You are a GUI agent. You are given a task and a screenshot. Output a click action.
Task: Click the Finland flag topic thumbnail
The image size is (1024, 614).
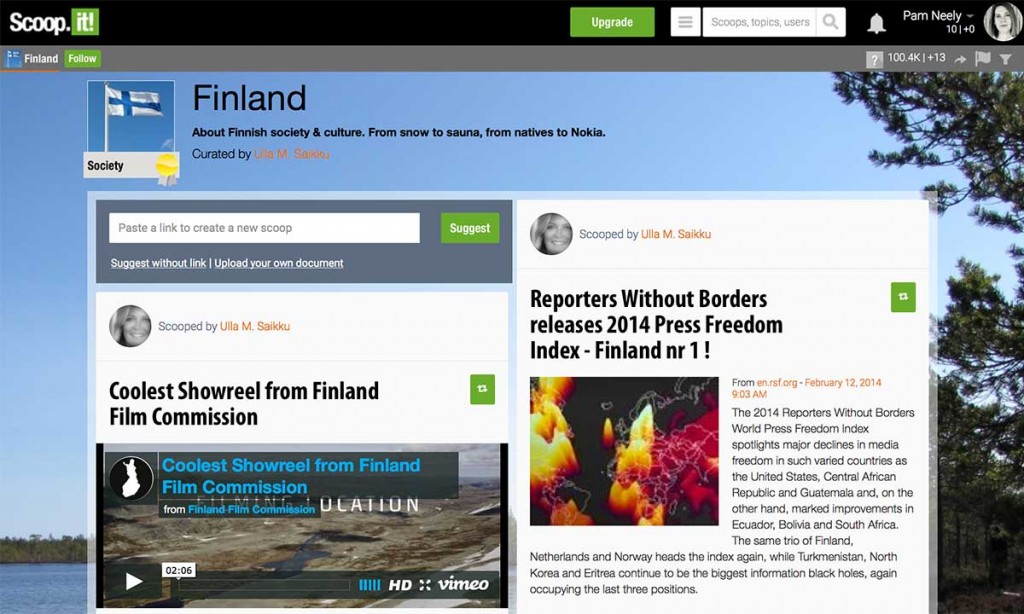point(131,117)
